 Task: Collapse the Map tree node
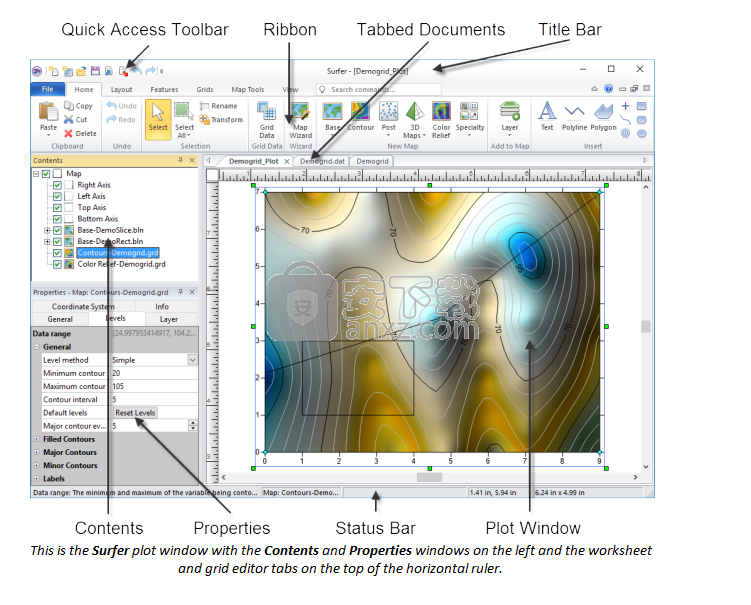pyautogui.click(x=36, y=173)
